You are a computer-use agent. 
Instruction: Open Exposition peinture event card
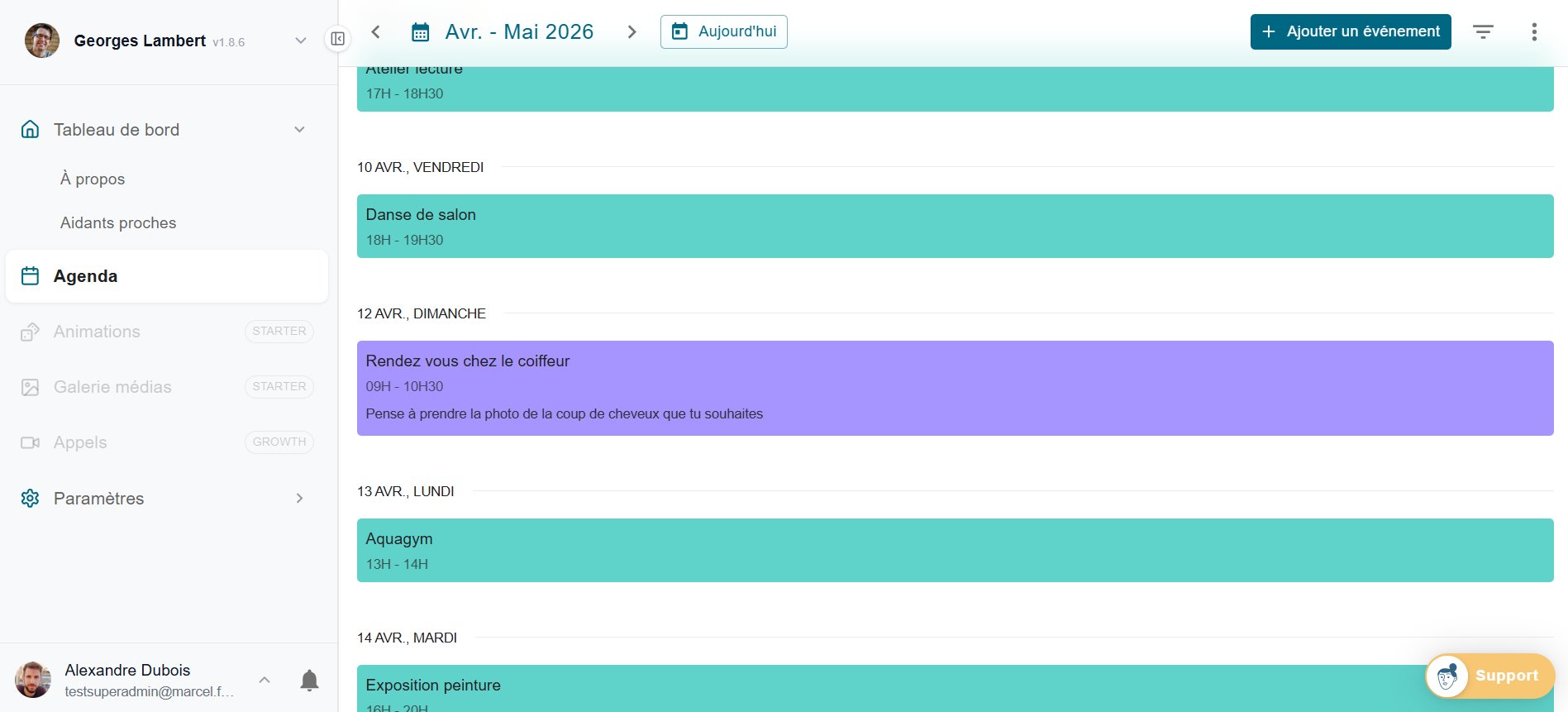point(956,688)
